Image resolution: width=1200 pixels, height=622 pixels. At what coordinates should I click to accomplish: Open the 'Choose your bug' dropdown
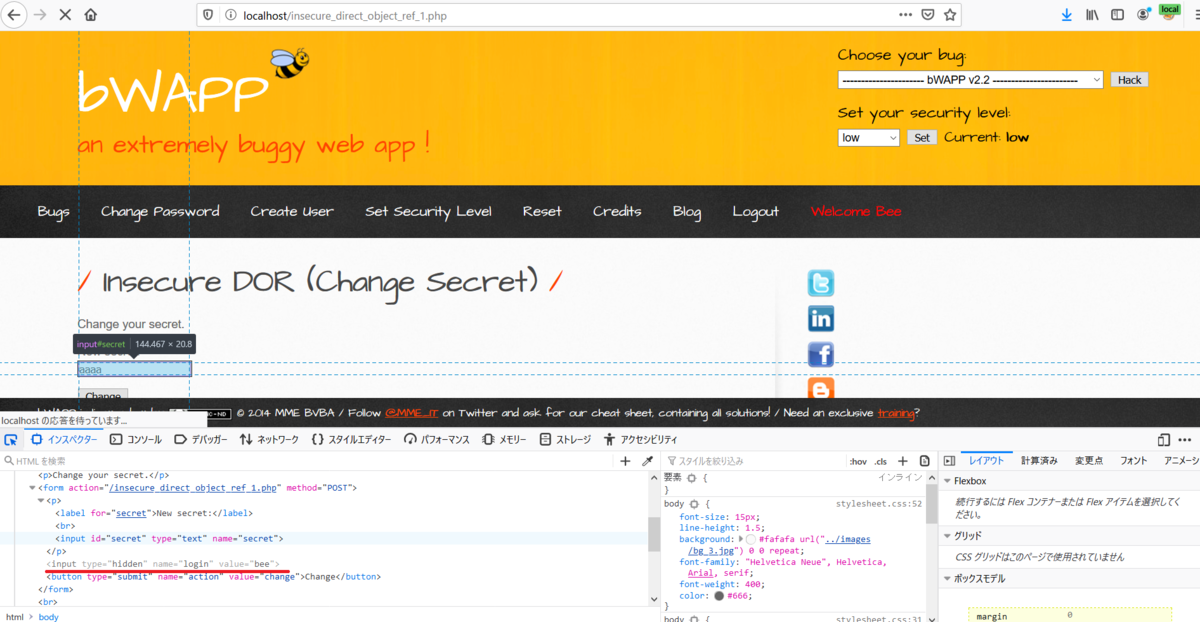tap(970, 80)
